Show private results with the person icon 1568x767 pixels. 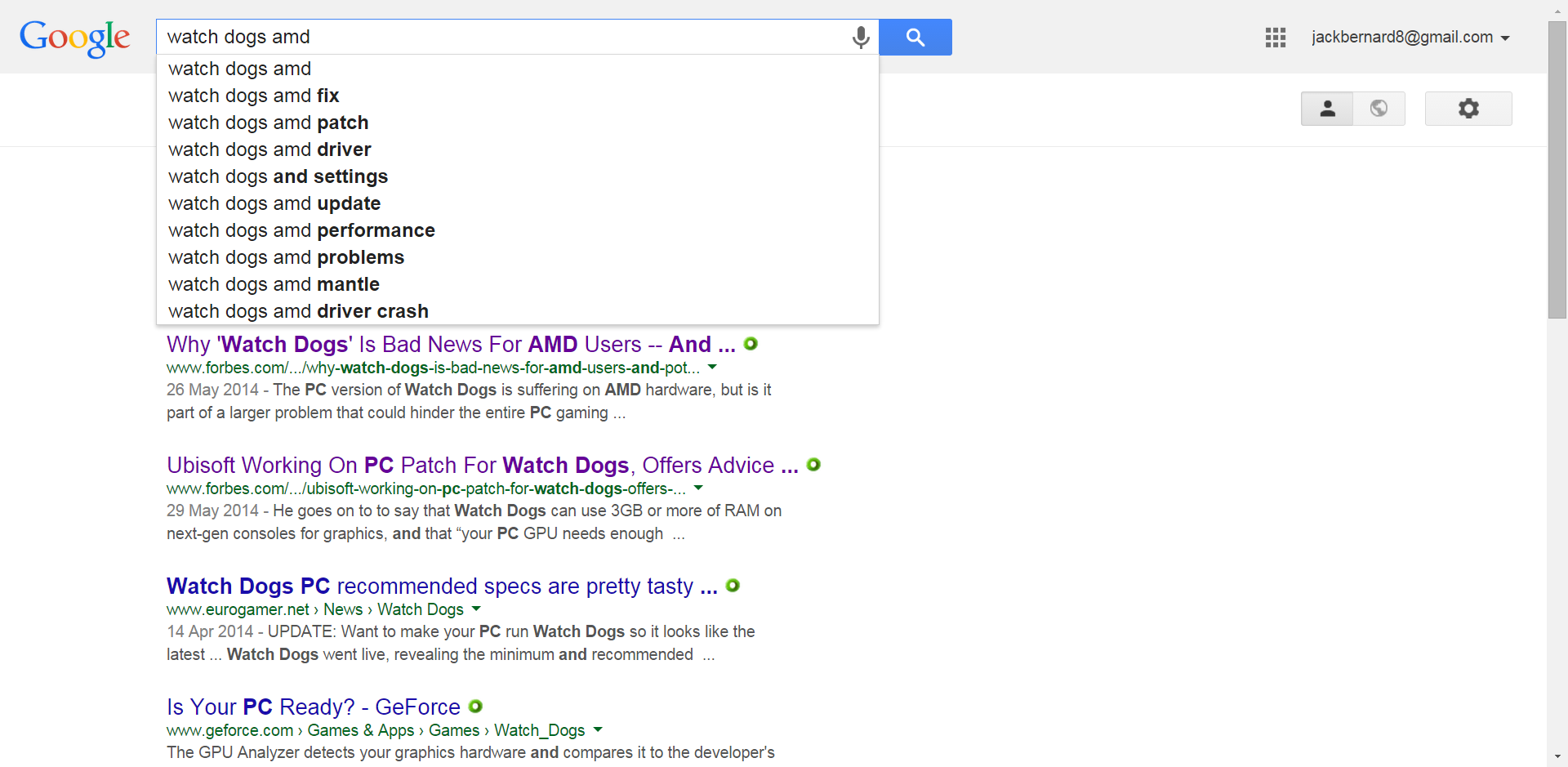point(1327,109)
